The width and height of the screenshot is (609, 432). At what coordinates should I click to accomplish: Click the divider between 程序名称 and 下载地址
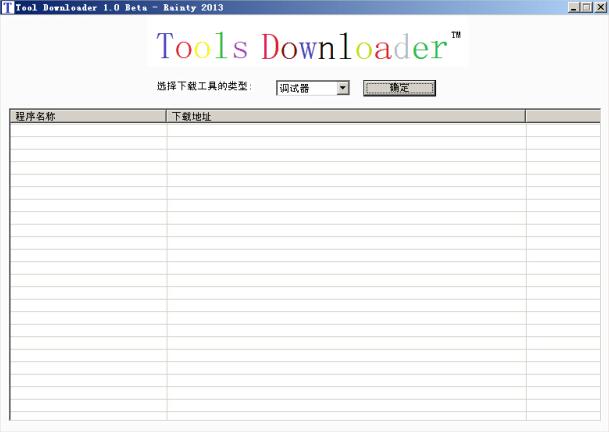click(x=167, y=116)
